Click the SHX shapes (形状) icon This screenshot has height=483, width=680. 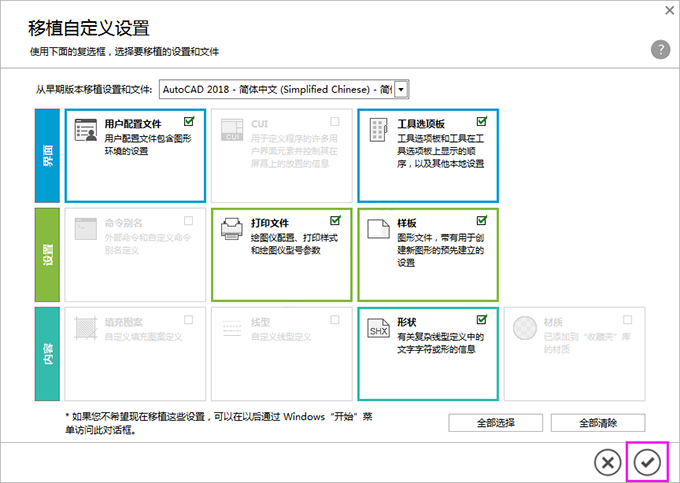[x=378, y=327]
